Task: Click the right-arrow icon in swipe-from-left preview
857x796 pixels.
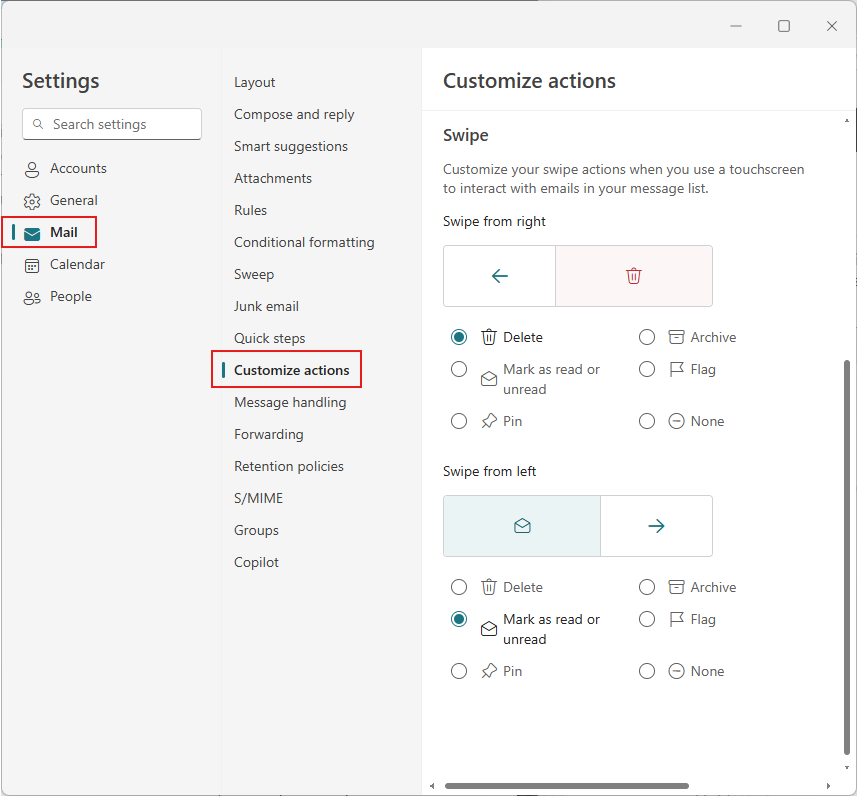Action: coord(656,525)
